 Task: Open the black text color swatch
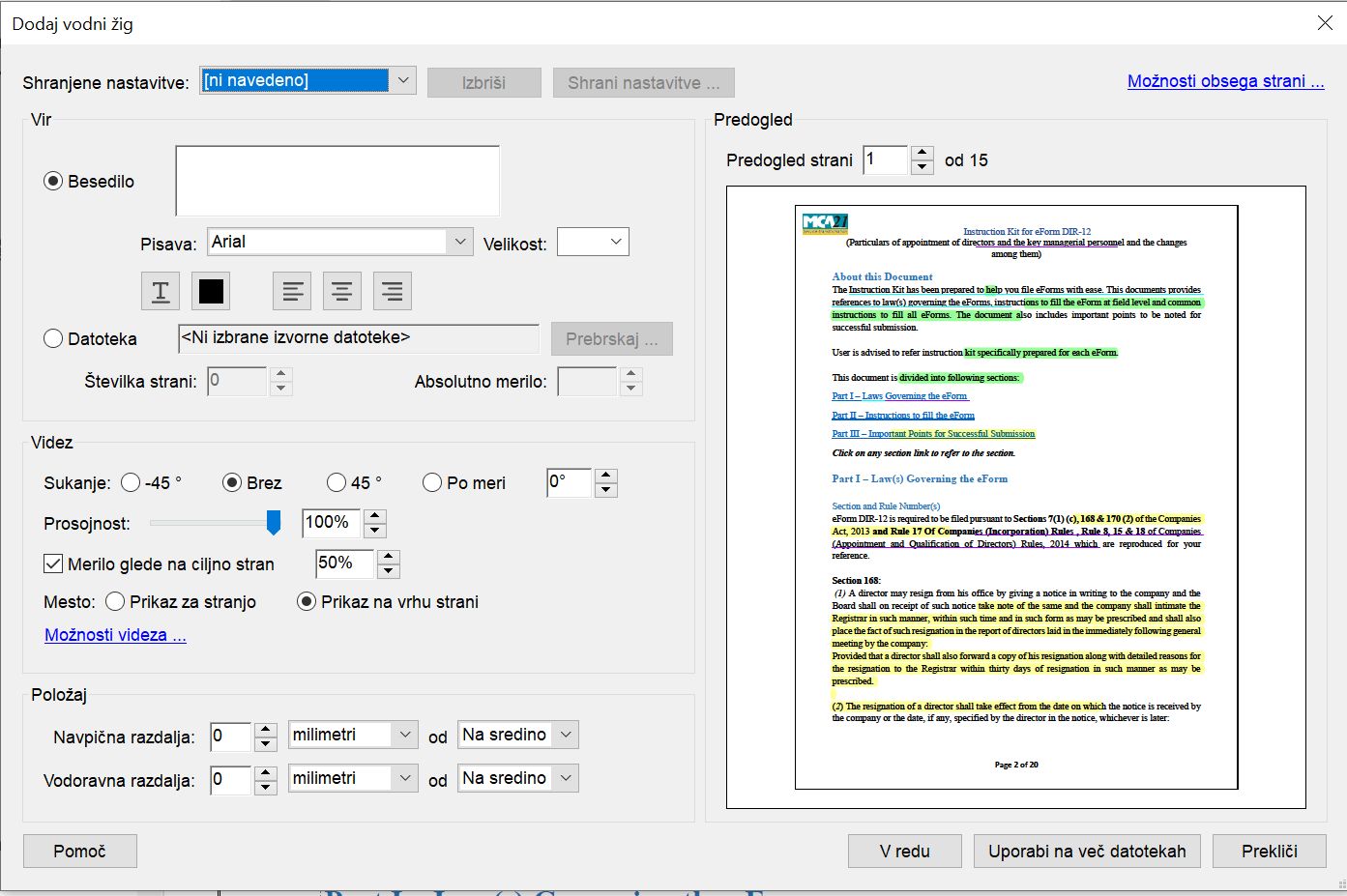[211, 291]
